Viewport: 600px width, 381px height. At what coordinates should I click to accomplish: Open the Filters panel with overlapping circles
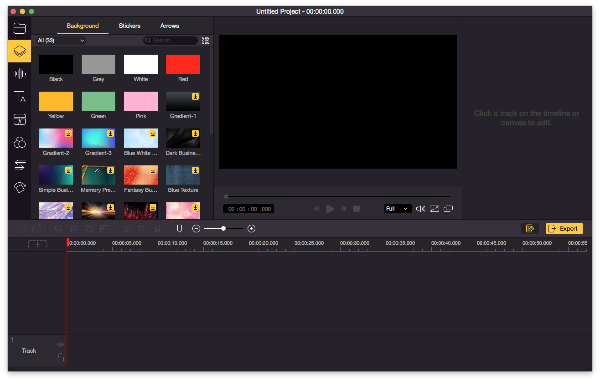coord(20,142)
